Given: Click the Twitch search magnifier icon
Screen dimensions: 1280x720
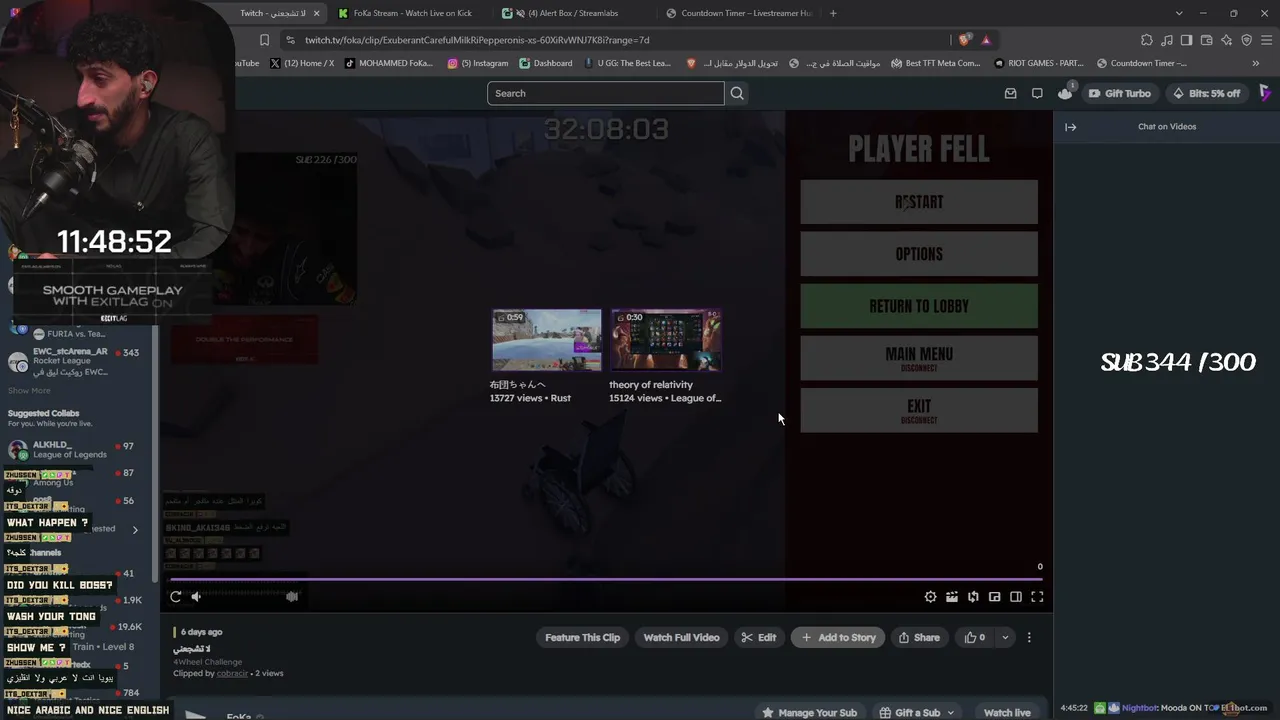Looking at the screenshot, I should (x=737, y=93).
